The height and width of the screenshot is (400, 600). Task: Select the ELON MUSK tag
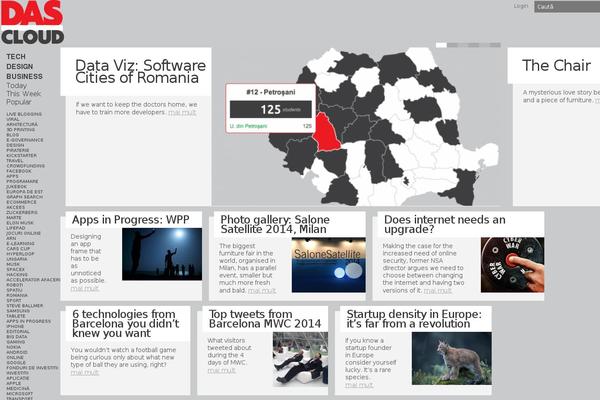(20, 223)
